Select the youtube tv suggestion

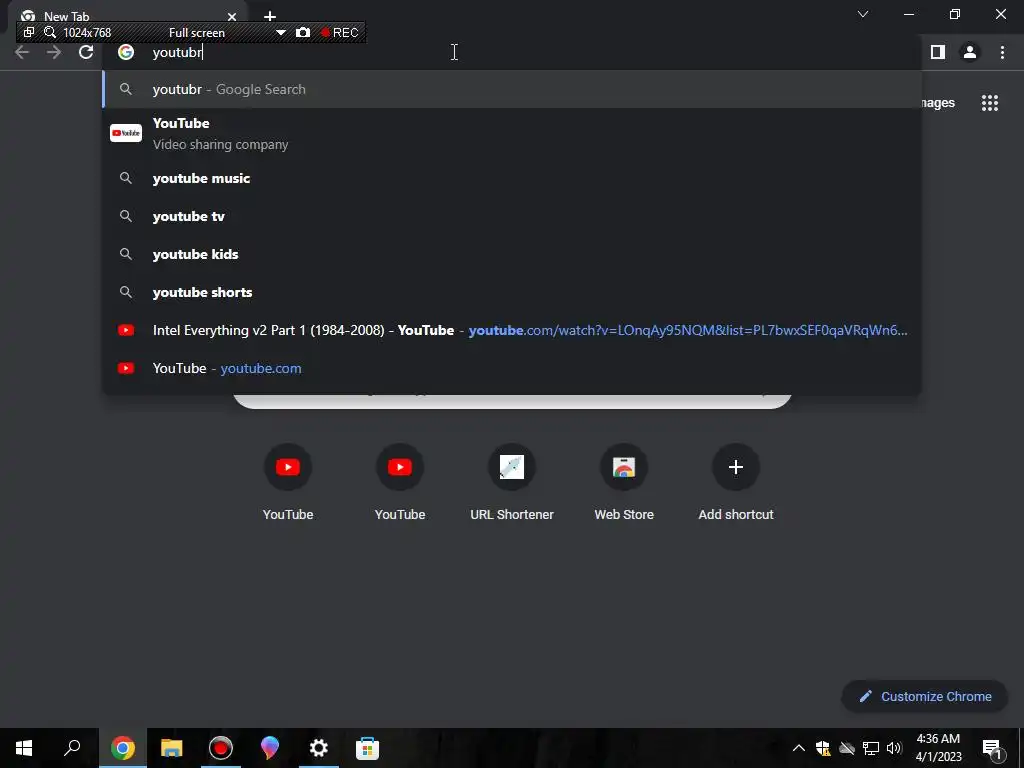[512, 216]
